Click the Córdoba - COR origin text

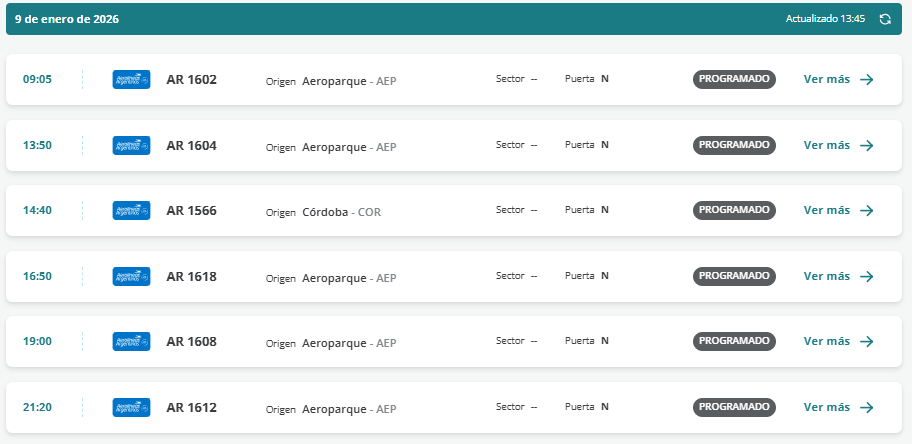[341, 211]
